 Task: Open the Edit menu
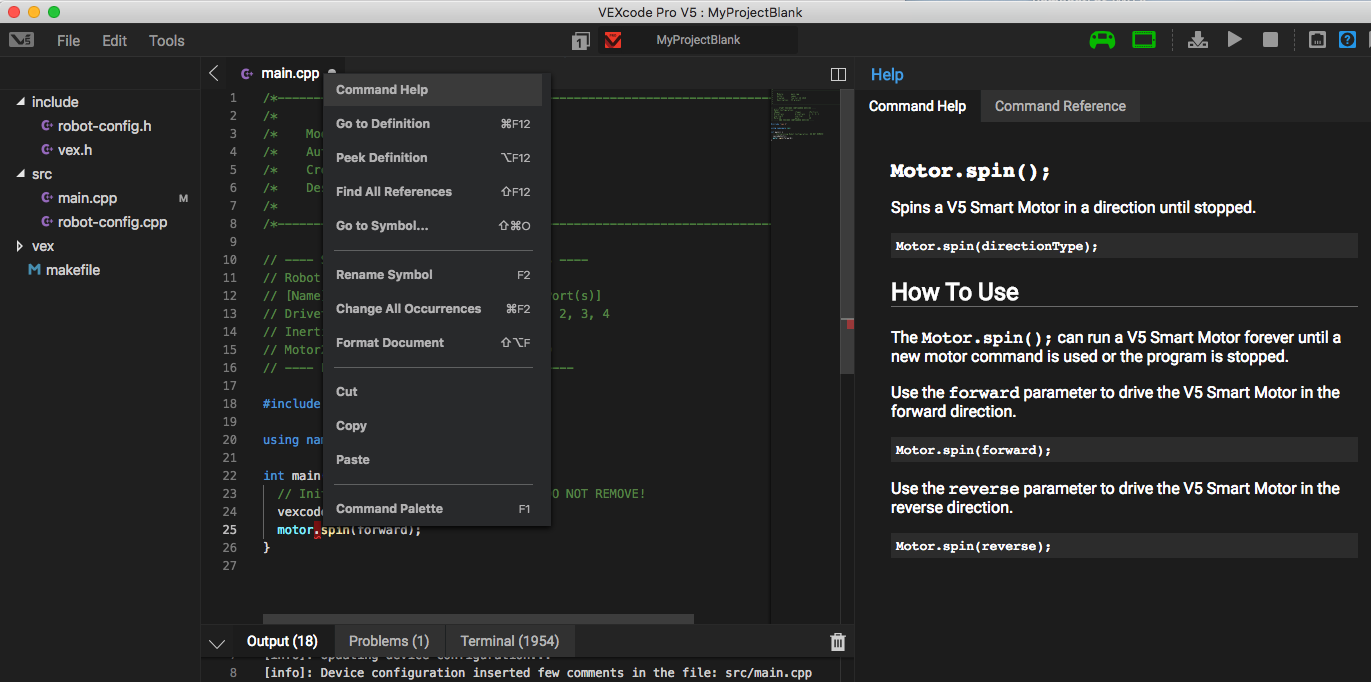point(114,41)
